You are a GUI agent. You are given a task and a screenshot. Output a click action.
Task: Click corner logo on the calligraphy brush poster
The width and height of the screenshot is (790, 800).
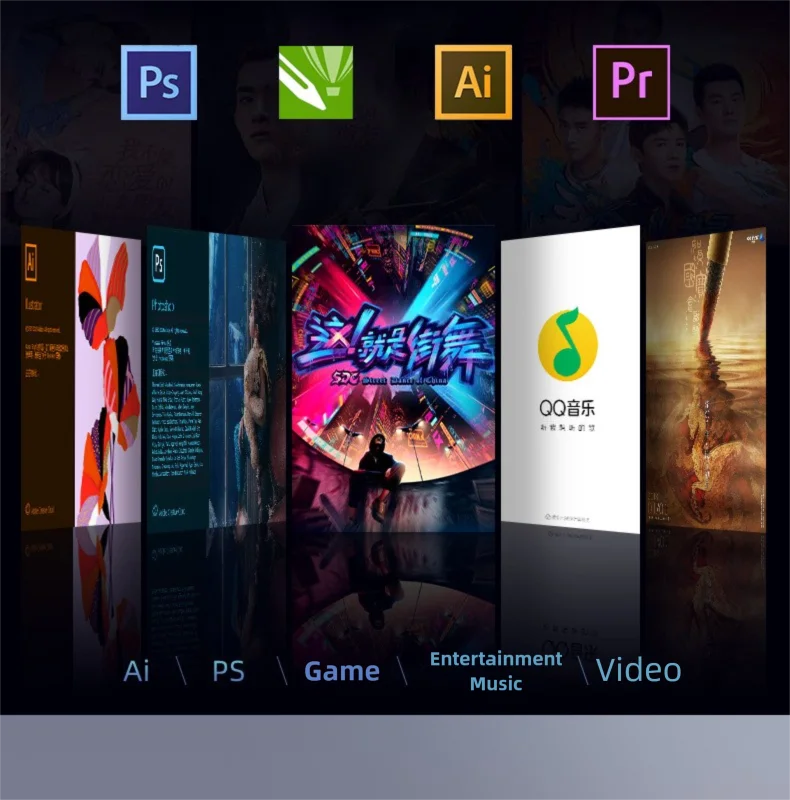(755, 238)
